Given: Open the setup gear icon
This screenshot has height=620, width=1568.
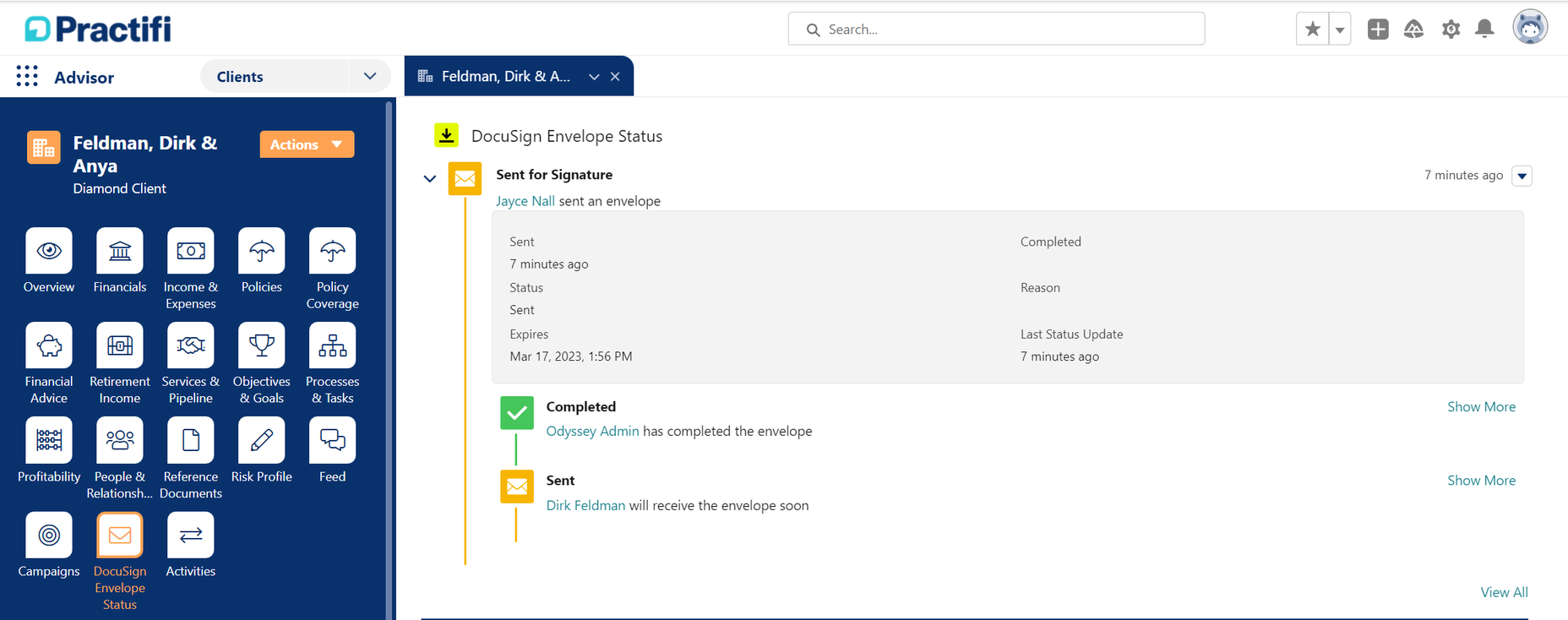Looking at the screenshot, I should (1451, 30).
